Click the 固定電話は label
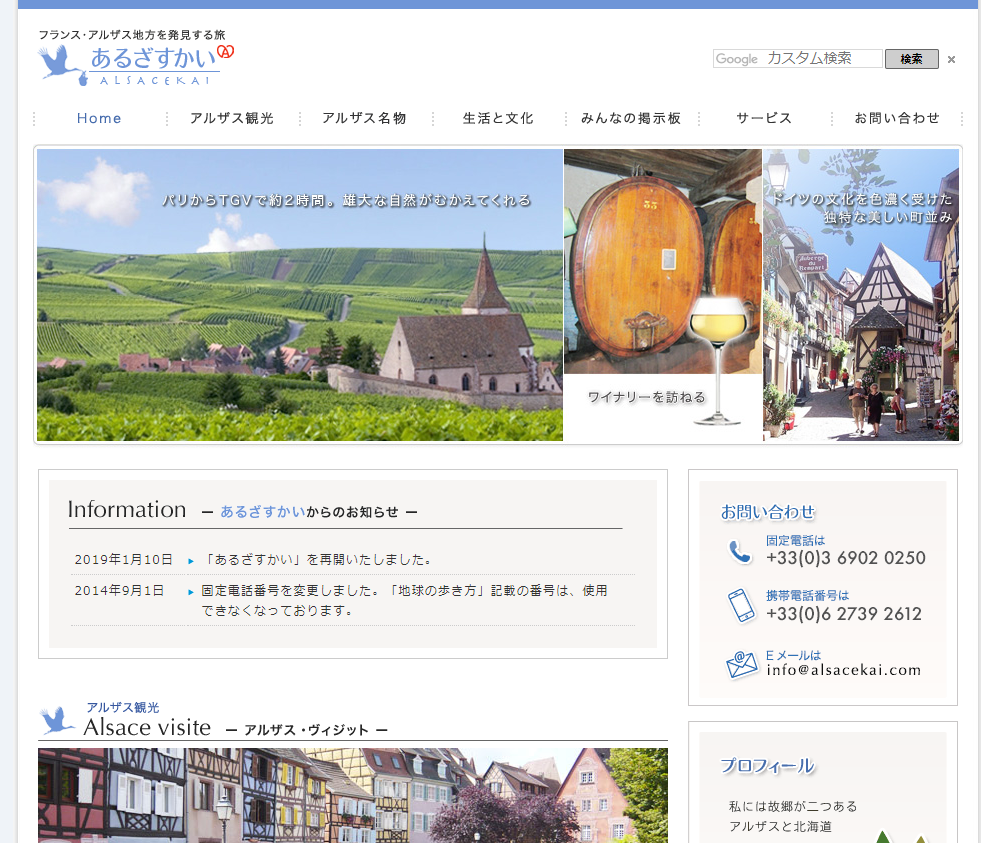This screenshot has height=843, width=981. coord(795,540)
